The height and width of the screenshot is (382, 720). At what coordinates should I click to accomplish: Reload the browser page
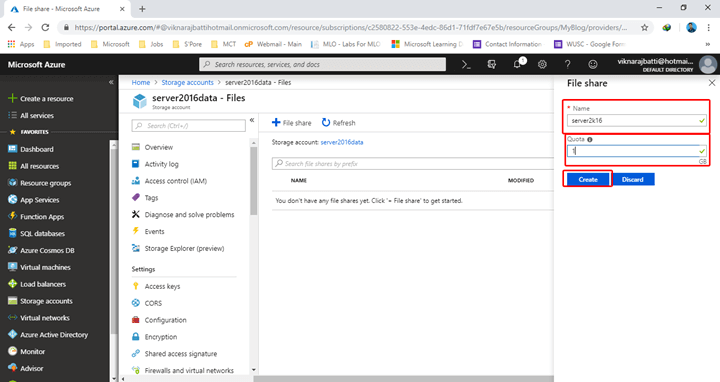45,28
